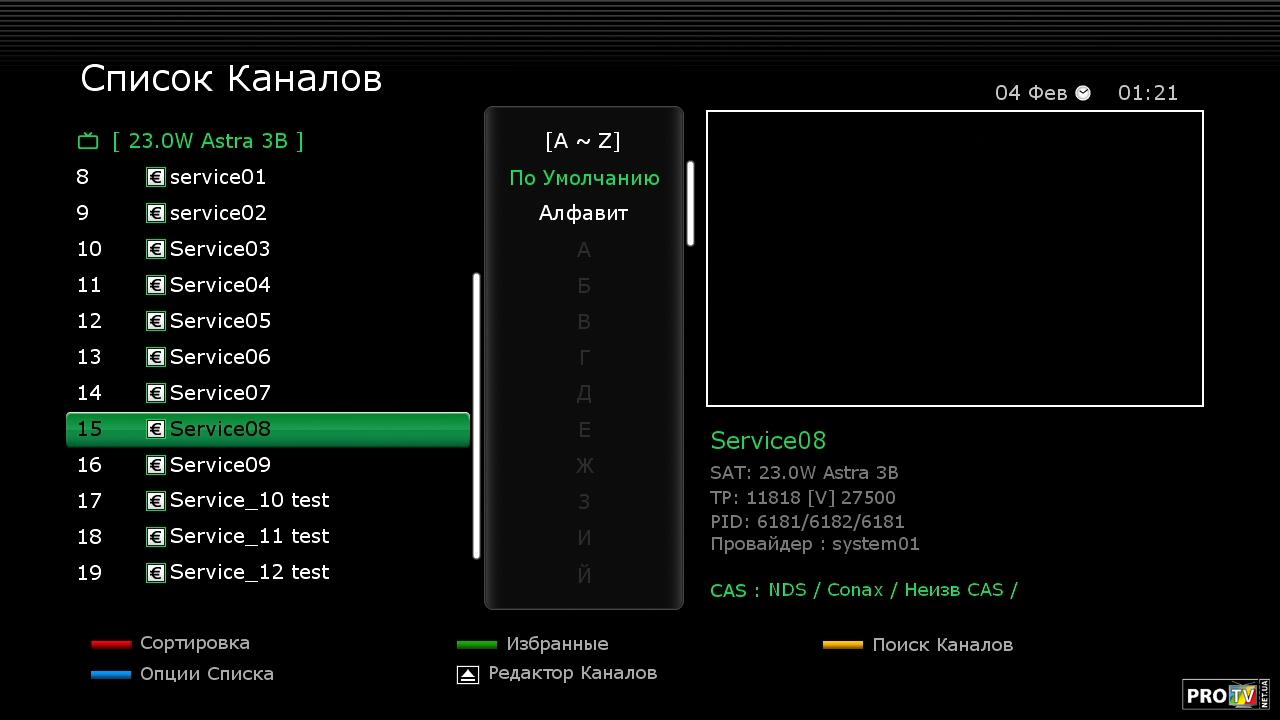Choose the [A ~ Z] sort header
1280x720 pixels.
[x=583, y=141]
